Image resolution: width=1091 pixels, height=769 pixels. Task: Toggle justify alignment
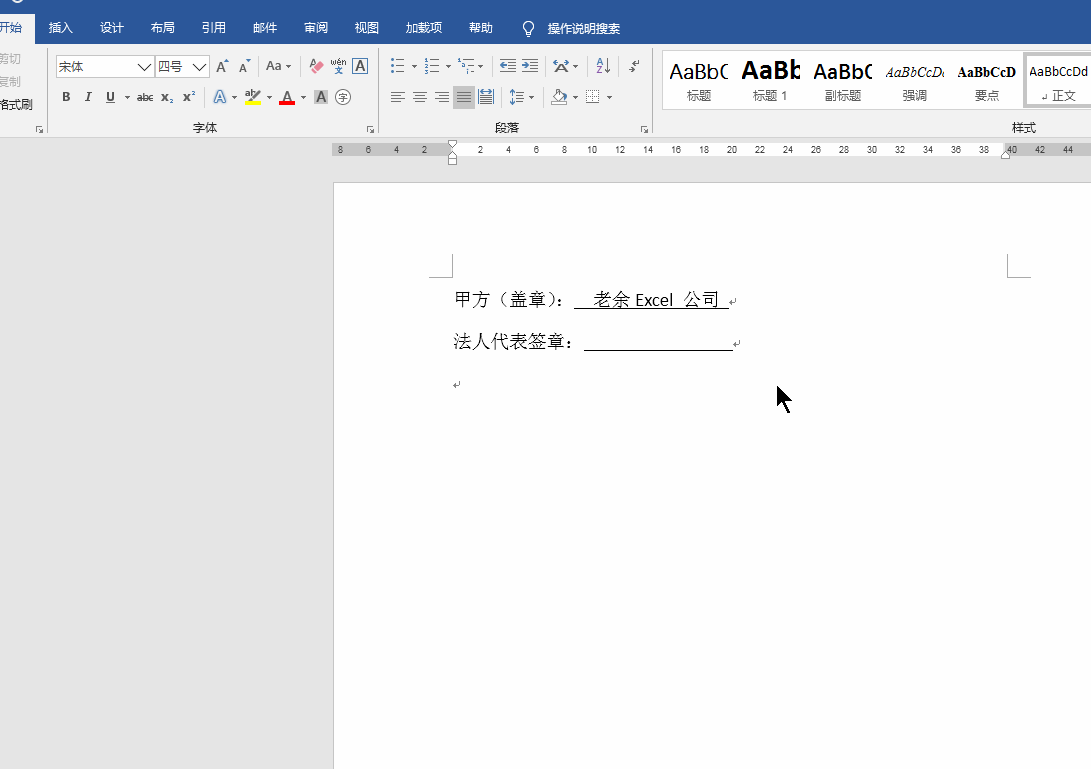(x=464, y=97)
